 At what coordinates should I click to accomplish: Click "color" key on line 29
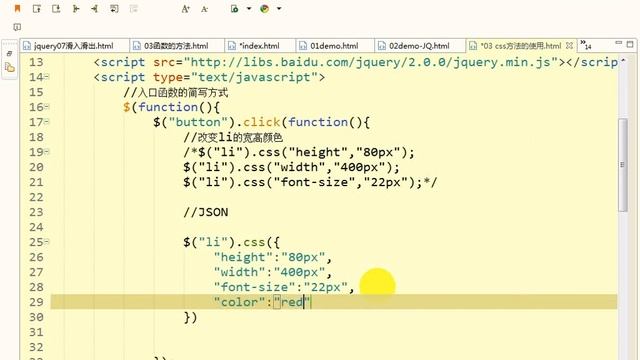[x=240, y=302]
